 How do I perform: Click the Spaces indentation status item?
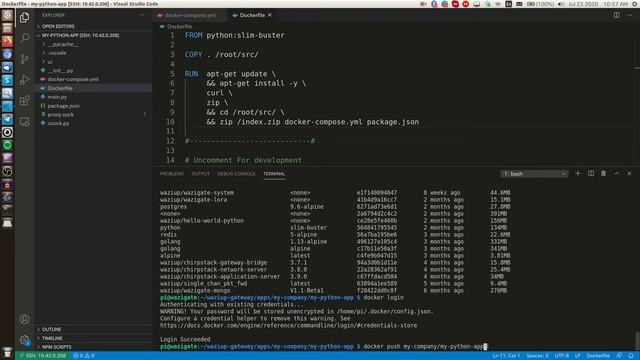[537, 356]
